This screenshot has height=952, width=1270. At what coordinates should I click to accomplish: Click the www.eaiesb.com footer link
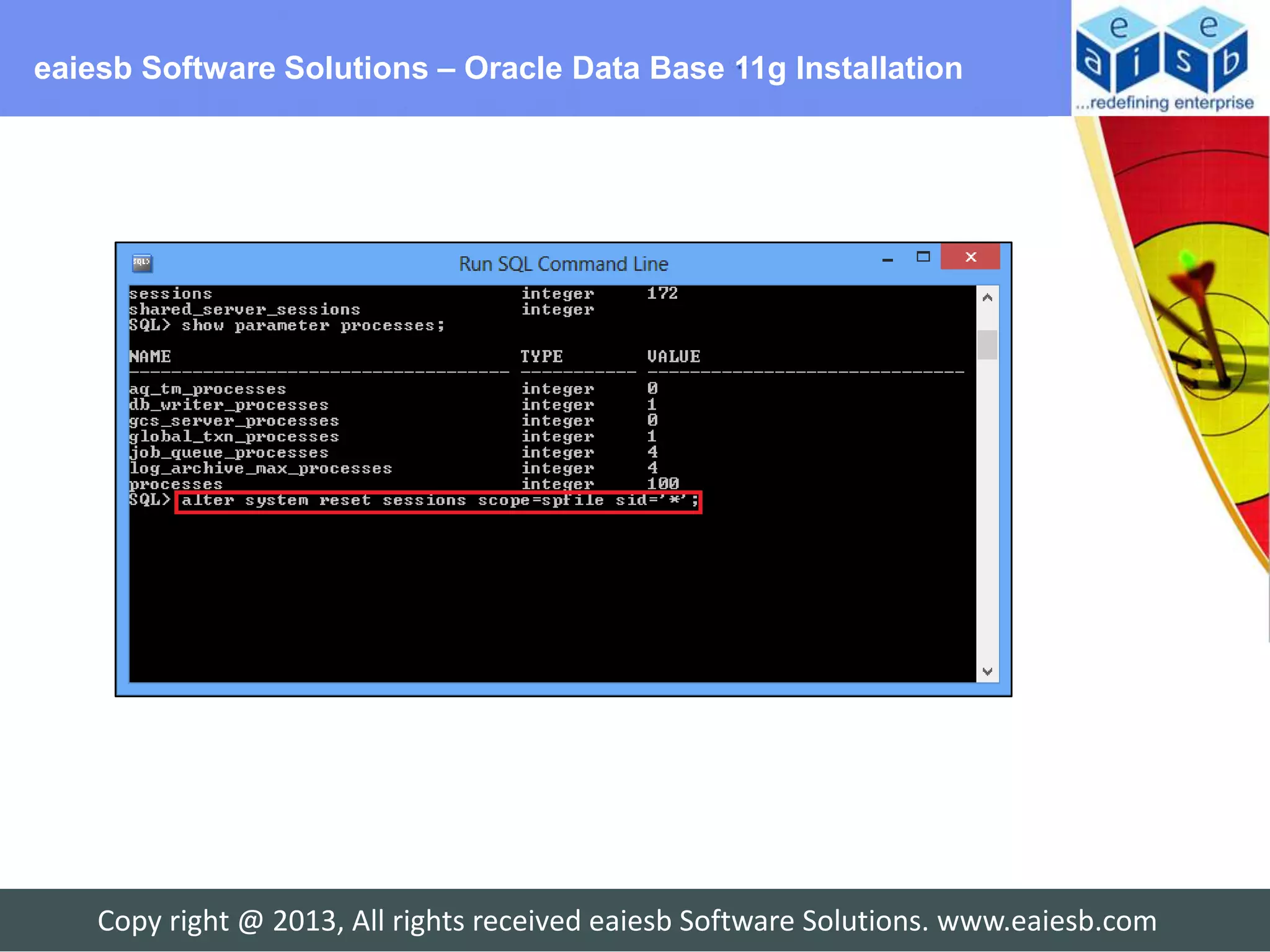click(x=1047, y=920)
